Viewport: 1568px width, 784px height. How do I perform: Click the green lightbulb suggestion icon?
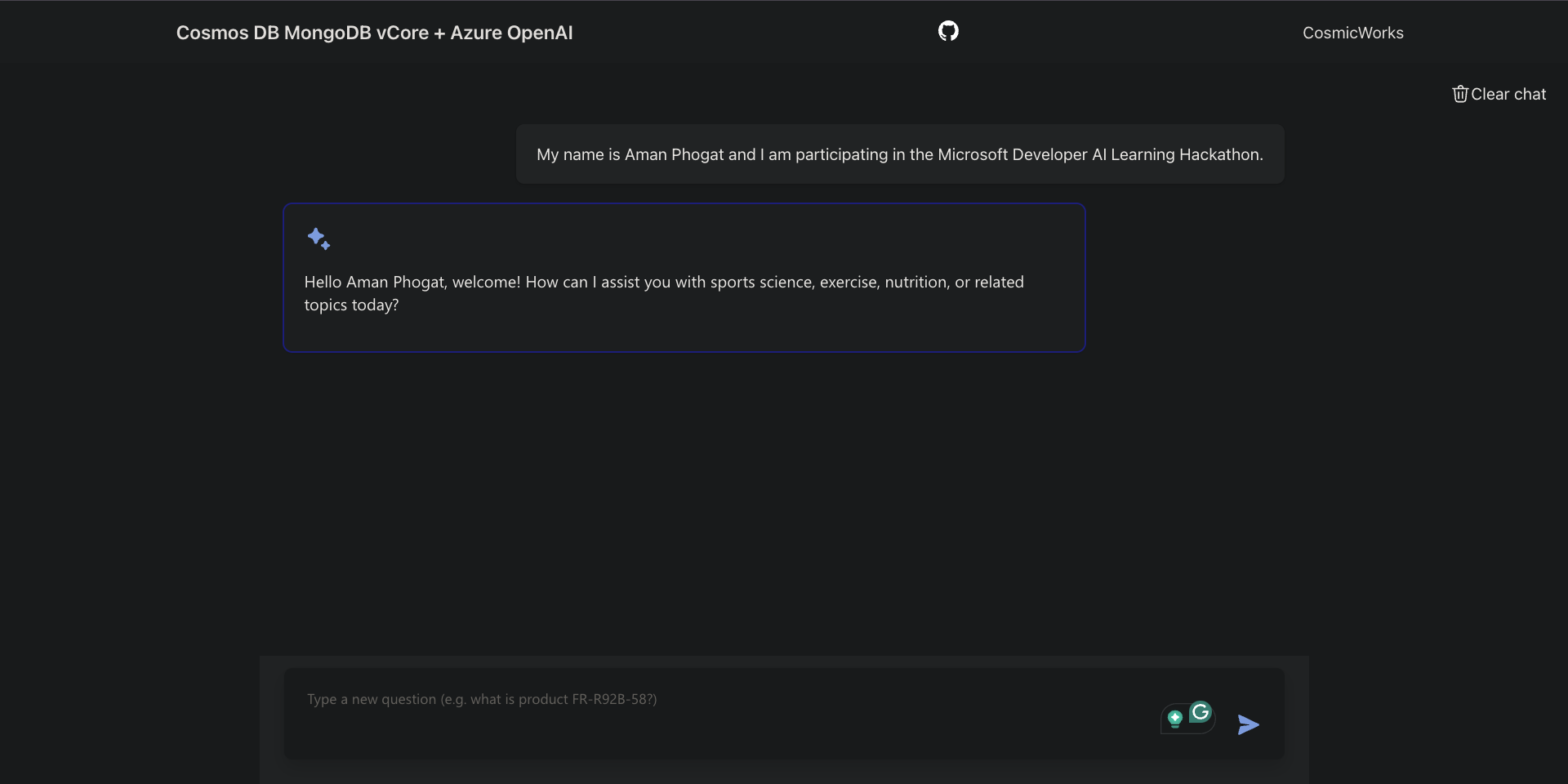[1174, 719]
